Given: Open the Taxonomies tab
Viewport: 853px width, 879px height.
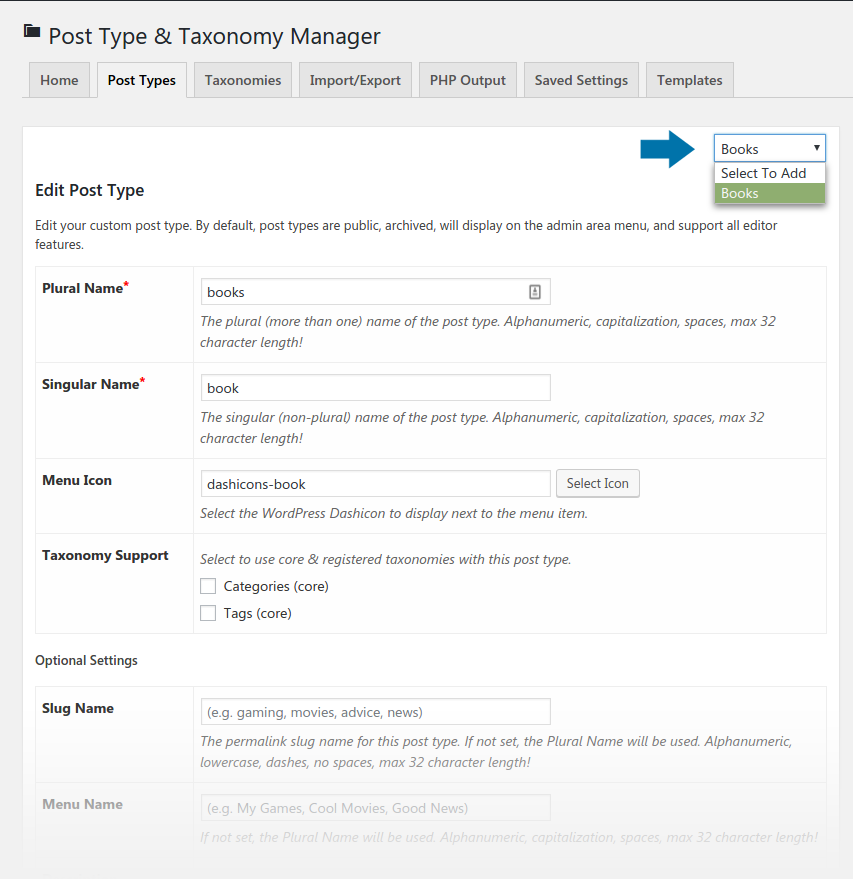Looking at the screenshot, I should (x=243, y=80).
